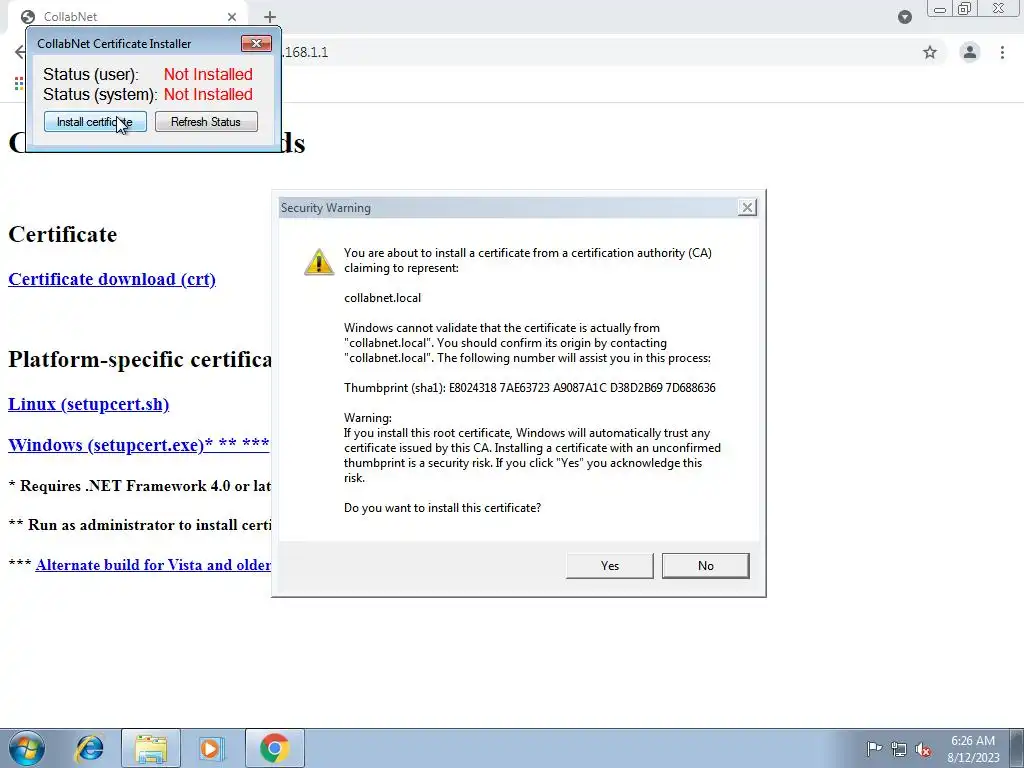Click the collabnet.local text in dialog
This screenshot has width=1024, height=768.
383,298
